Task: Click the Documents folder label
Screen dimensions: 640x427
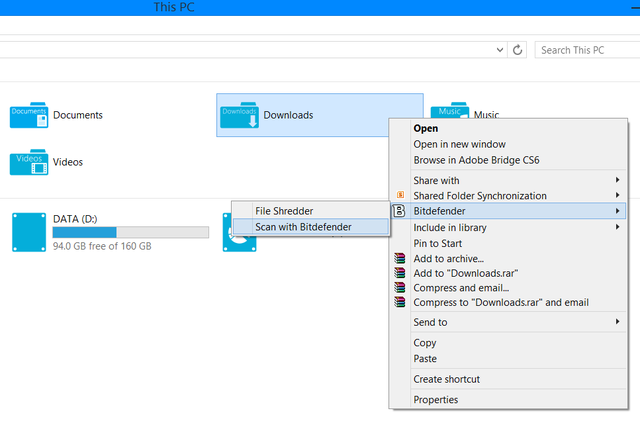Action: coord(78,115)
